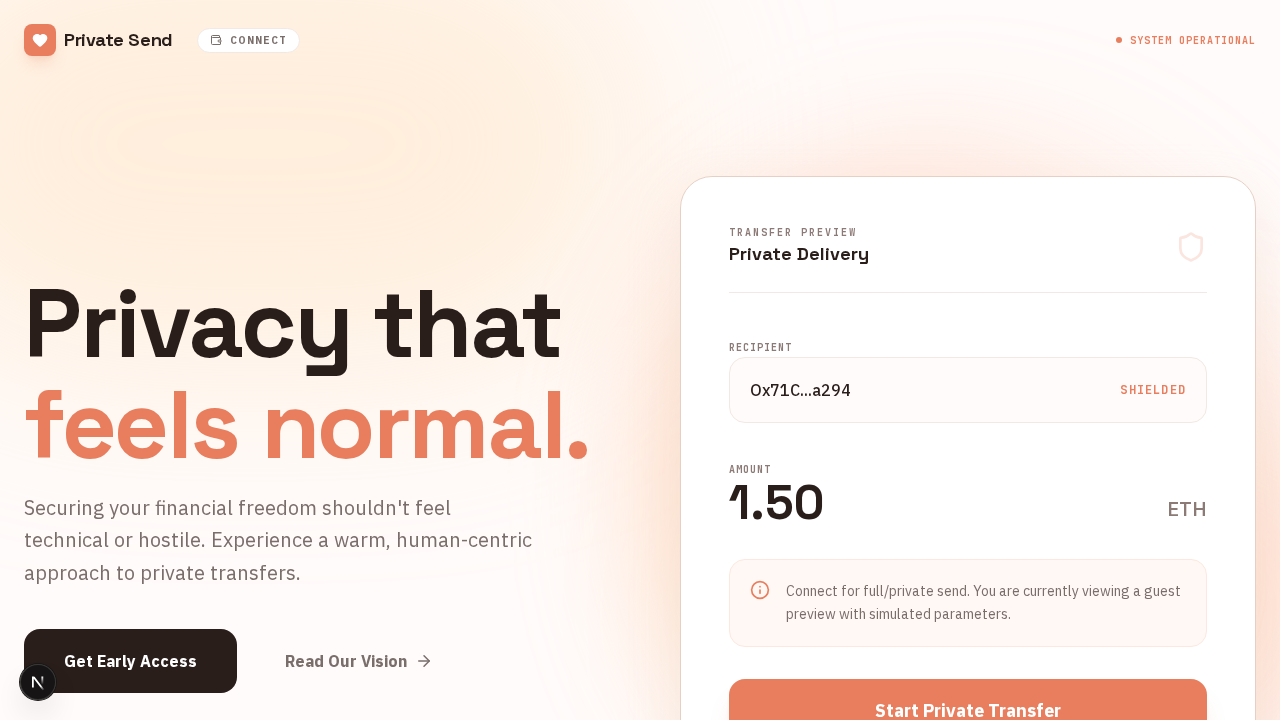This screenshot has width=1280, height=720.
Task: Click the Private Send heart logo icon
Action: [x=40, y=40]
